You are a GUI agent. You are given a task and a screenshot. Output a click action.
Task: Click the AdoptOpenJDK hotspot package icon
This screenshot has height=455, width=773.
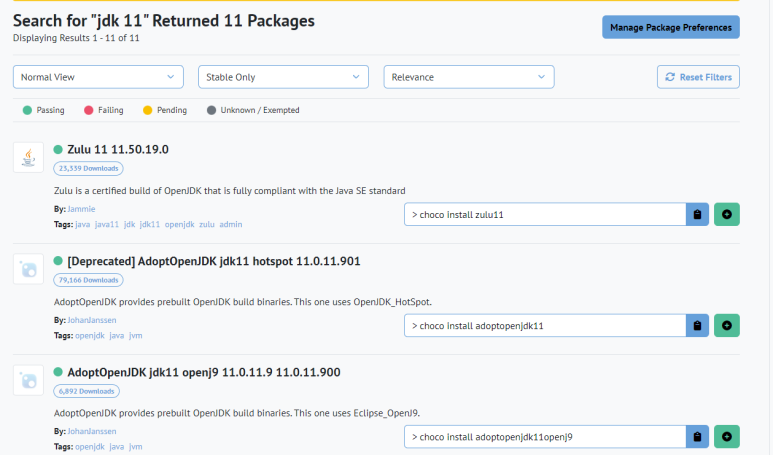pos(29,269)
